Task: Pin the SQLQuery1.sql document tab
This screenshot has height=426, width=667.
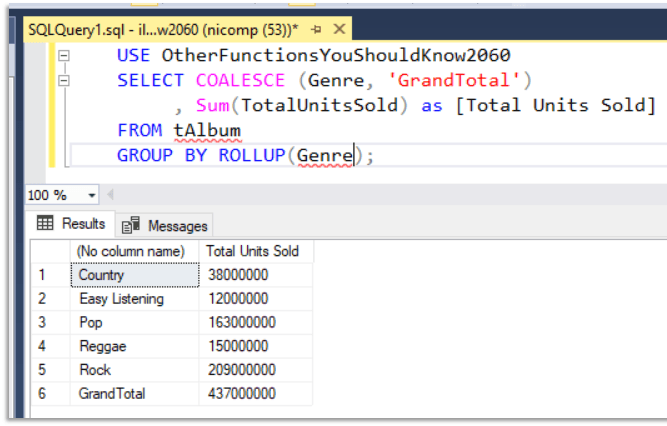Action: [313, 30]
